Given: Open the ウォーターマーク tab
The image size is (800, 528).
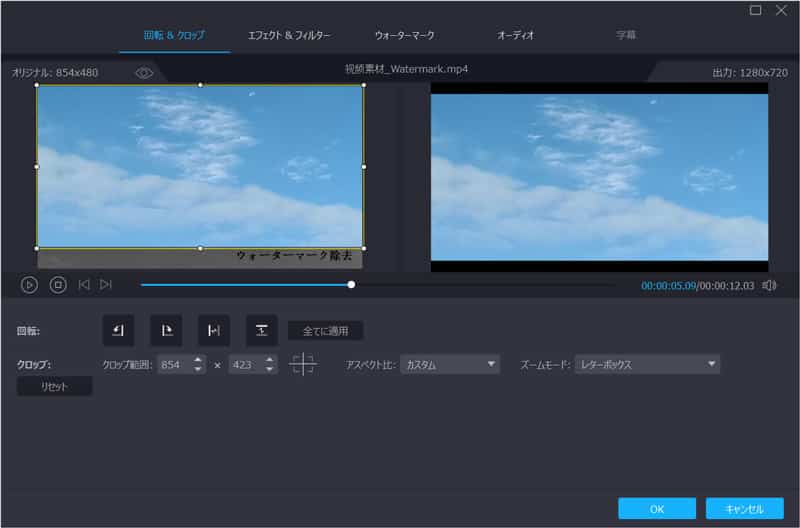Looking at the screenshot, I should 404,35.
